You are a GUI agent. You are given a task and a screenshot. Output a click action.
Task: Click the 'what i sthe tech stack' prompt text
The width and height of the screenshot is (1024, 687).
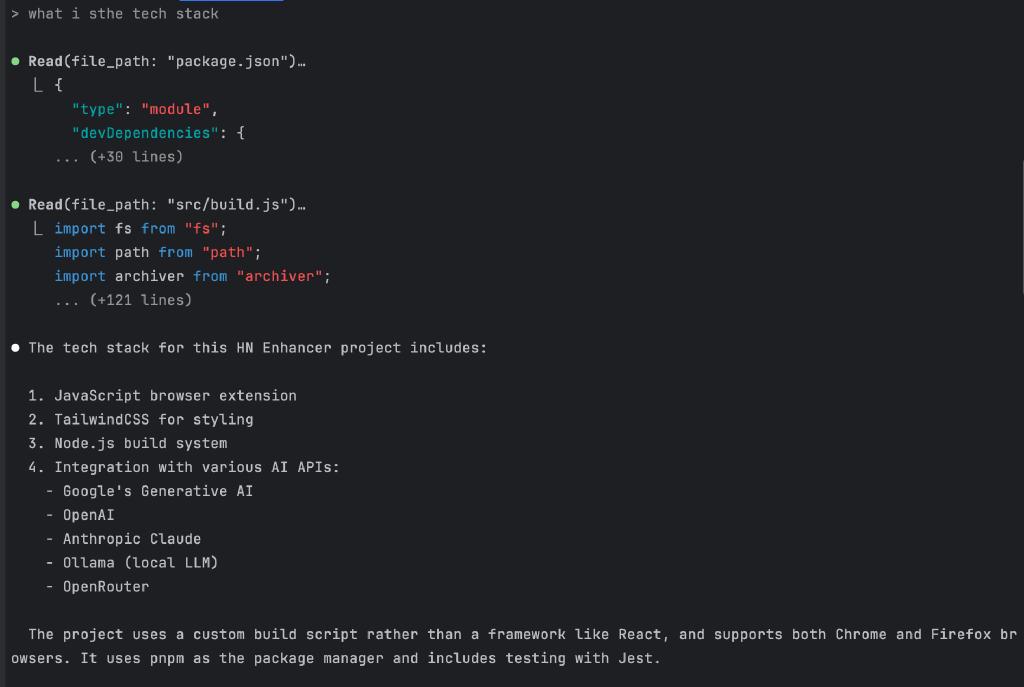123,14
